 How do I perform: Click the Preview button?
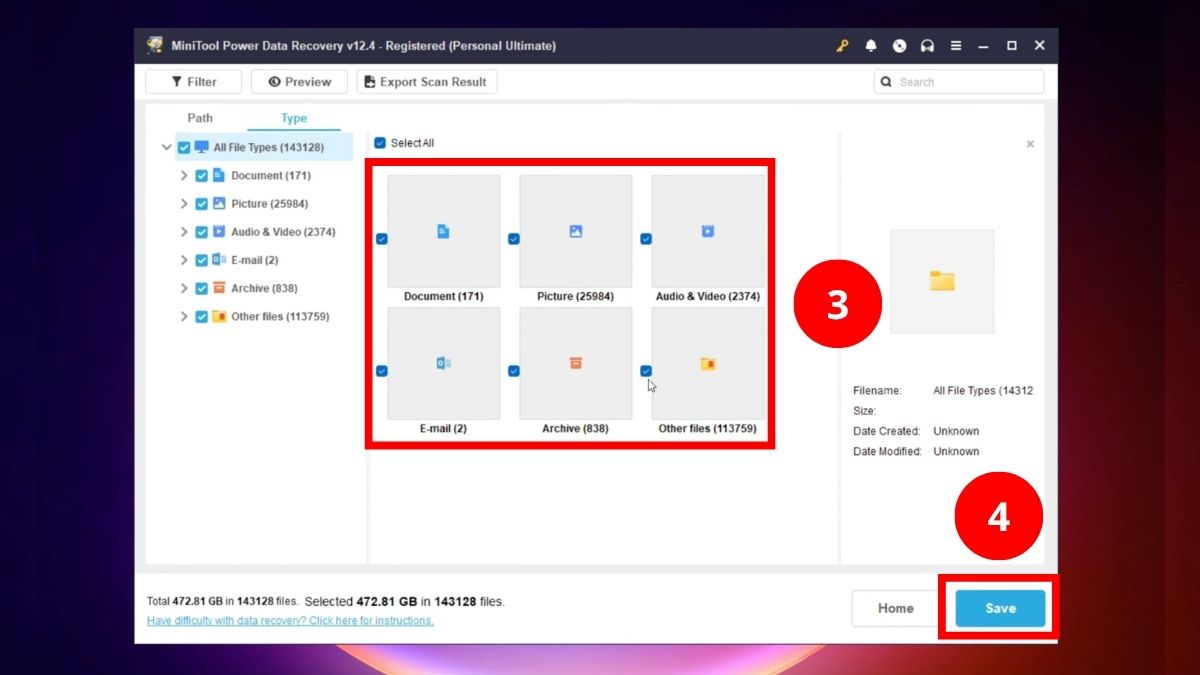coord(299,82)
